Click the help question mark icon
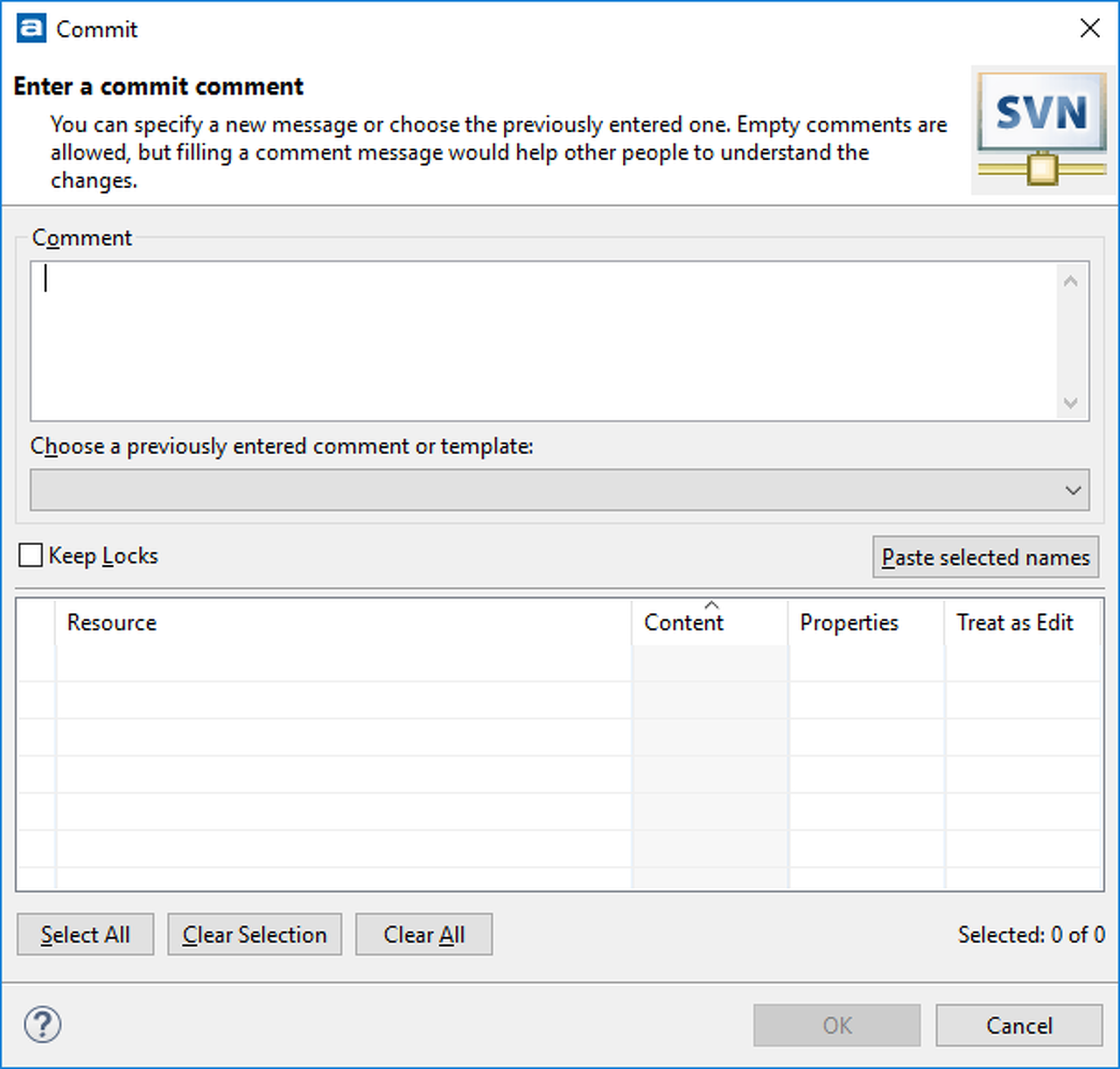Screen dimensions: 1120x1069 coord(42,1024)
